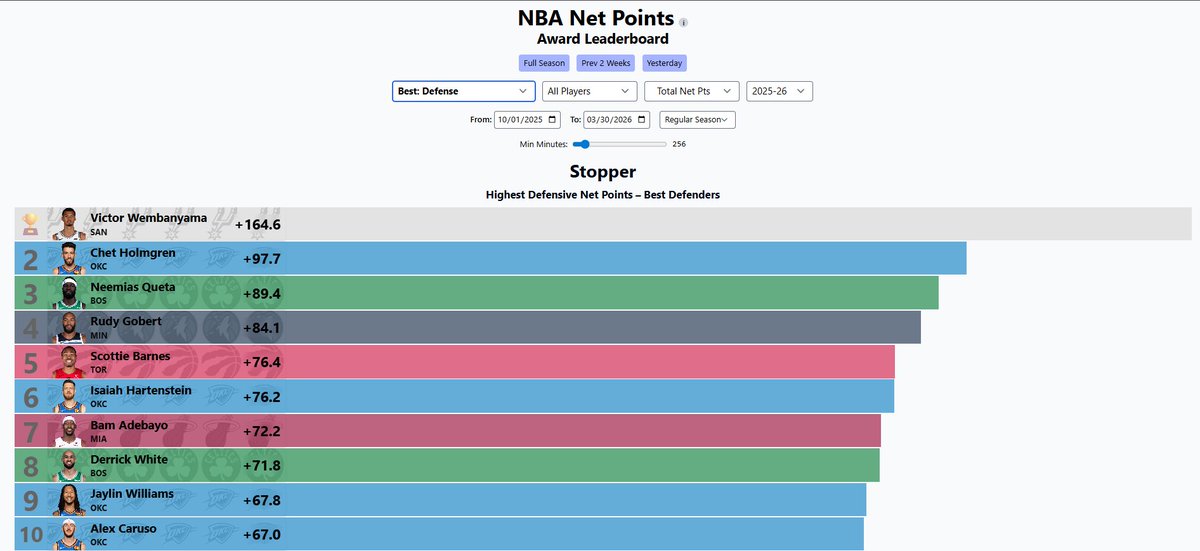Image resolution: width=1200 pixels, height=551 pixels.
Task: Click the +97.7 value for Holmgren
Action: click(x=262, y=259)
